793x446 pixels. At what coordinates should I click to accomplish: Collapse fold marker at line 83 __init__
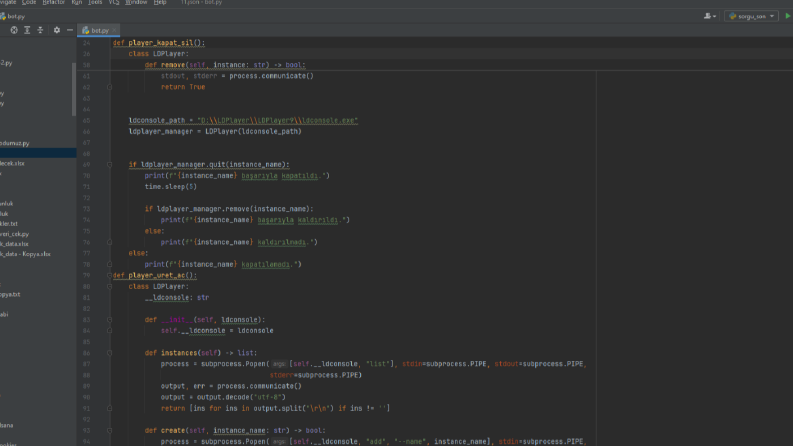(109, 320)
